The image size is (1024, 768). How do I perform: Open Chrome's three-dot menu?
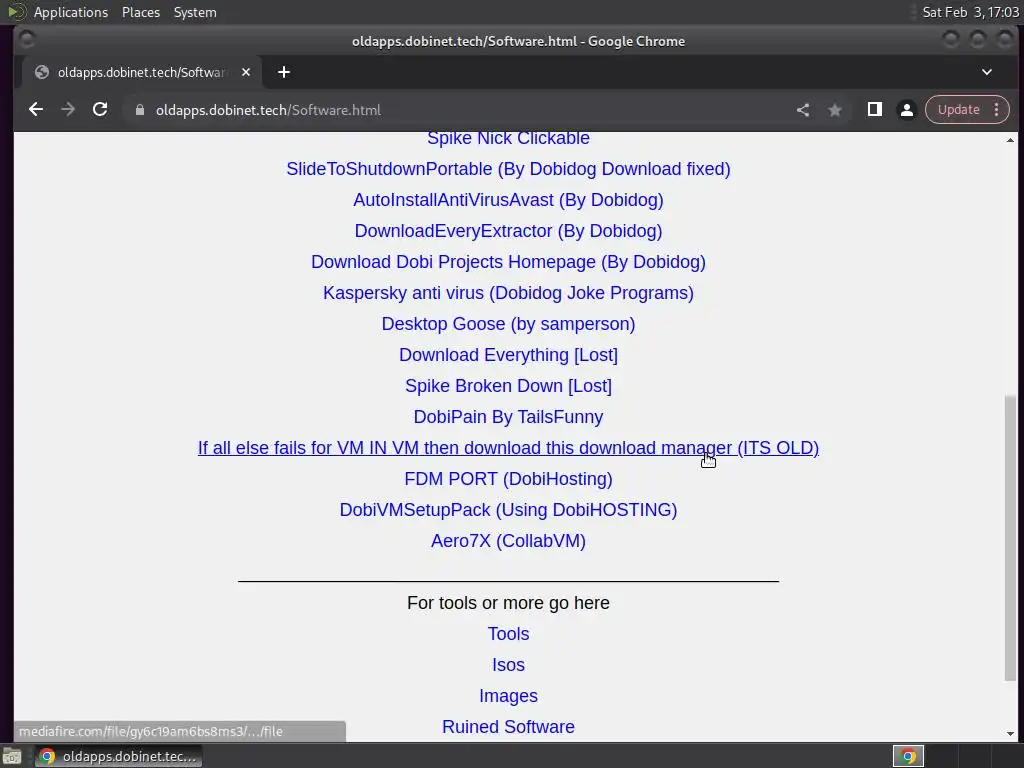click(x=996, y=110)
